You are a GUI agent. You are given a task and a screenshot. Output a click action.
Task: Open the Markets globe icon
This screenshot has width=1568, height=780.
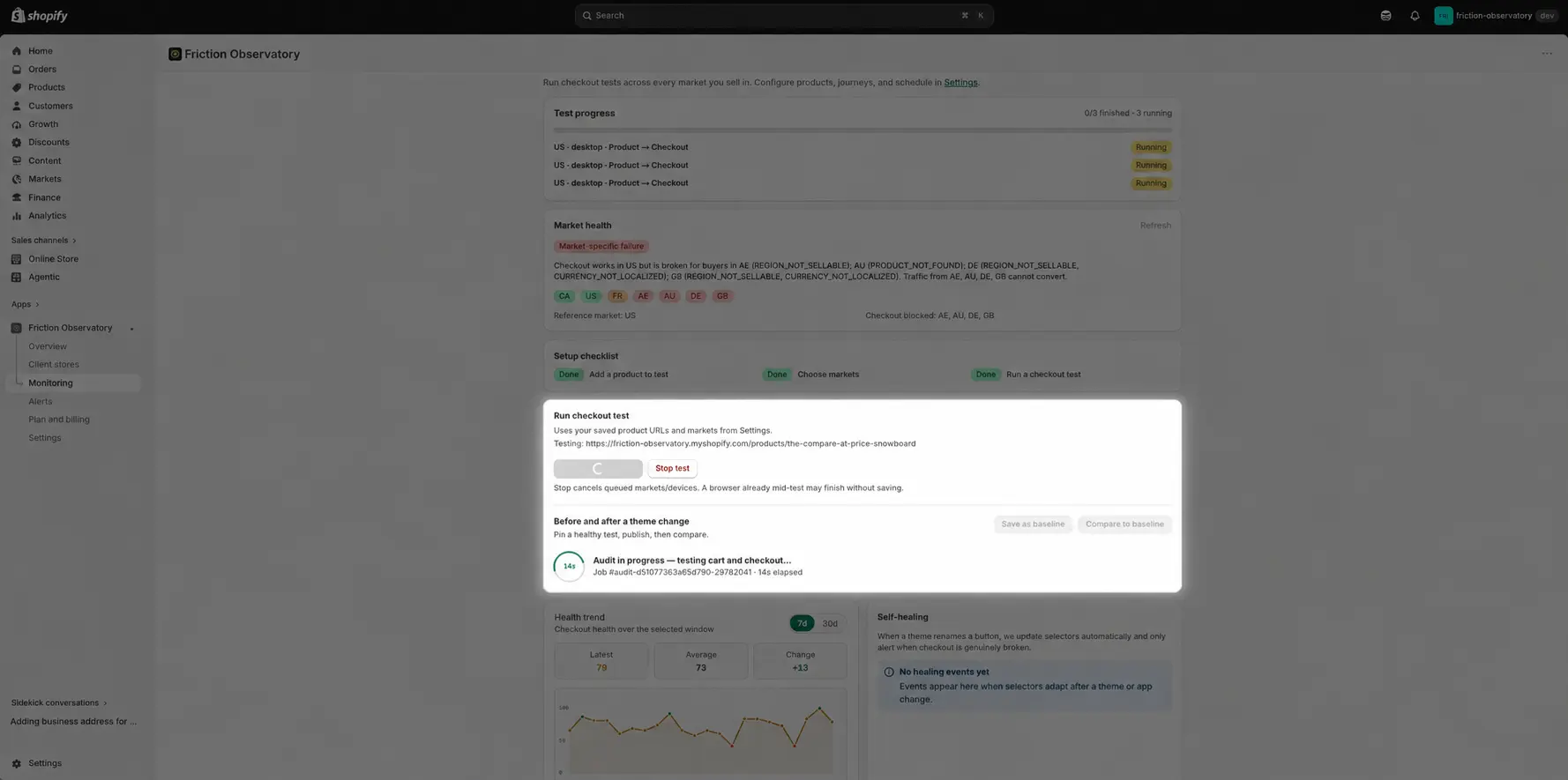16,179
